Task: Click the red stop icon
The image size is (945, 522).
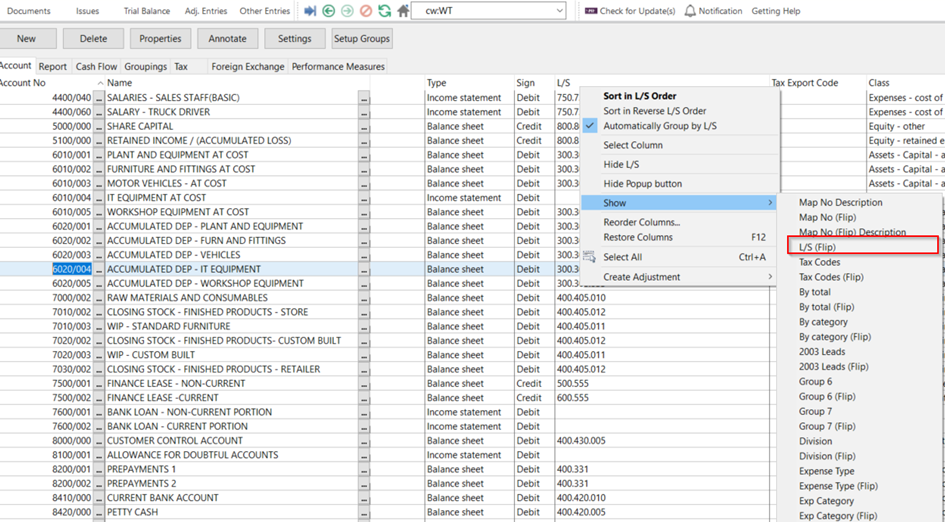Action: point(366,11)
